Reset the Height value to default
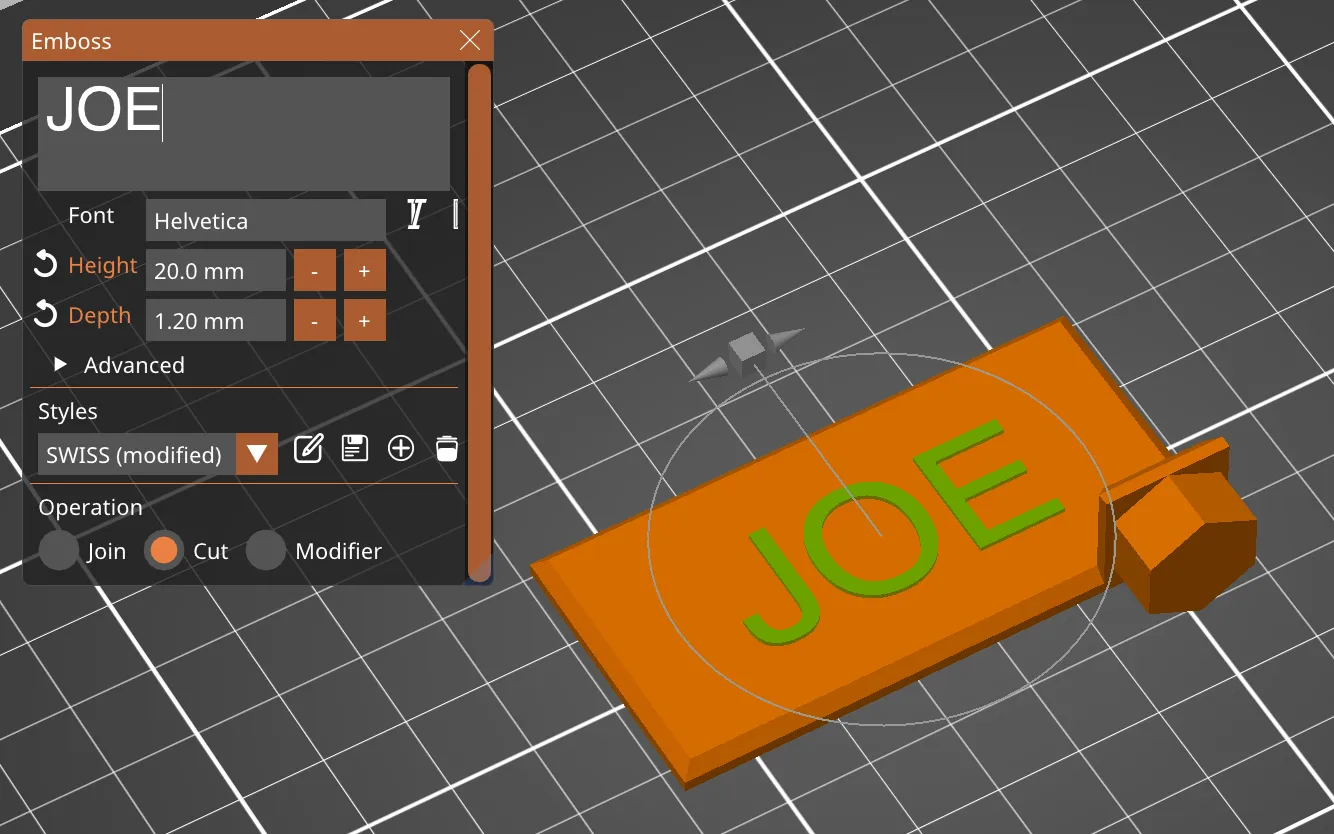 45,265
